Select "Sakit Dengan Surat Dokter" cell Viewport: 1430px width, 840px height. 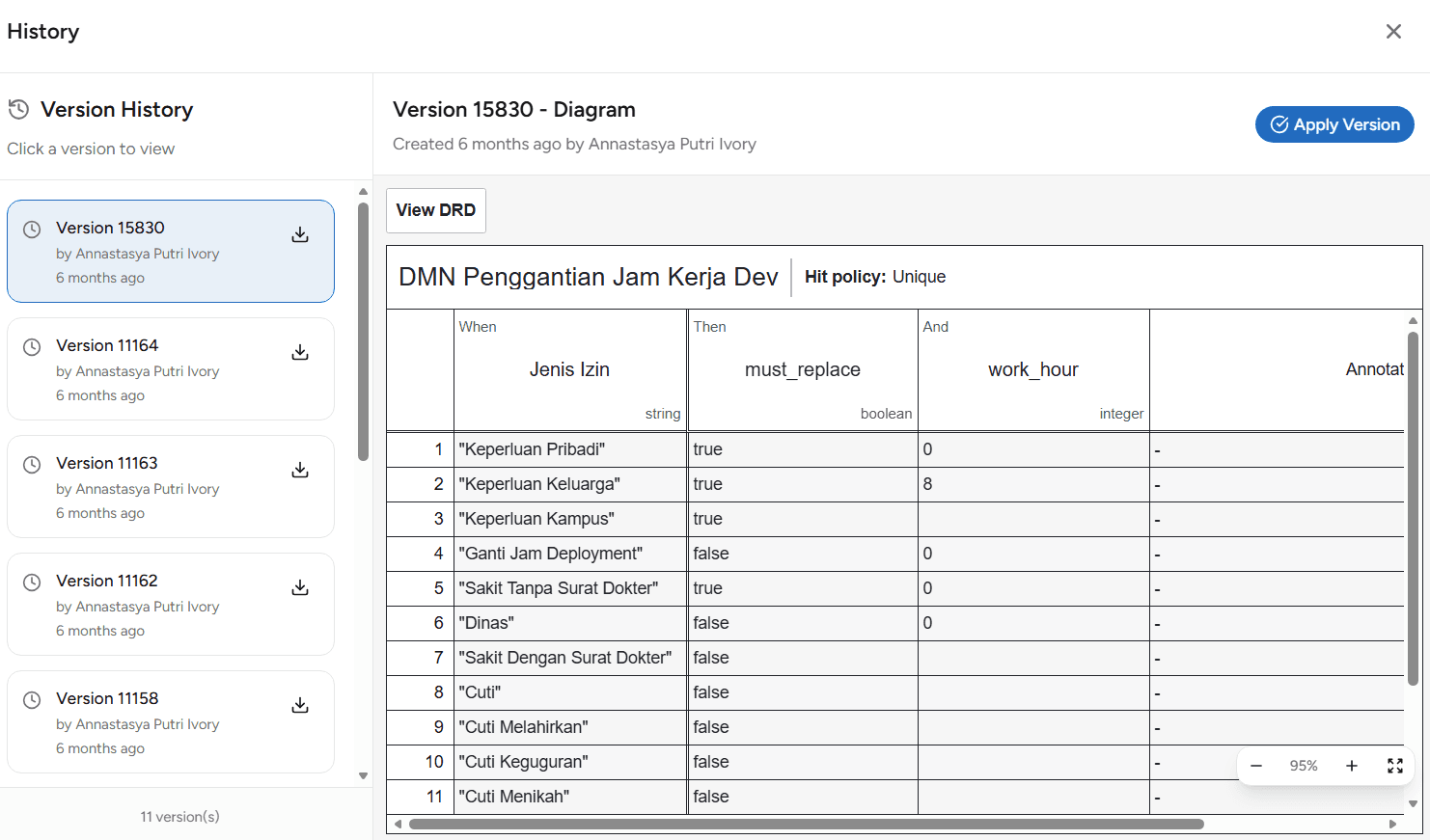[569, 658]
